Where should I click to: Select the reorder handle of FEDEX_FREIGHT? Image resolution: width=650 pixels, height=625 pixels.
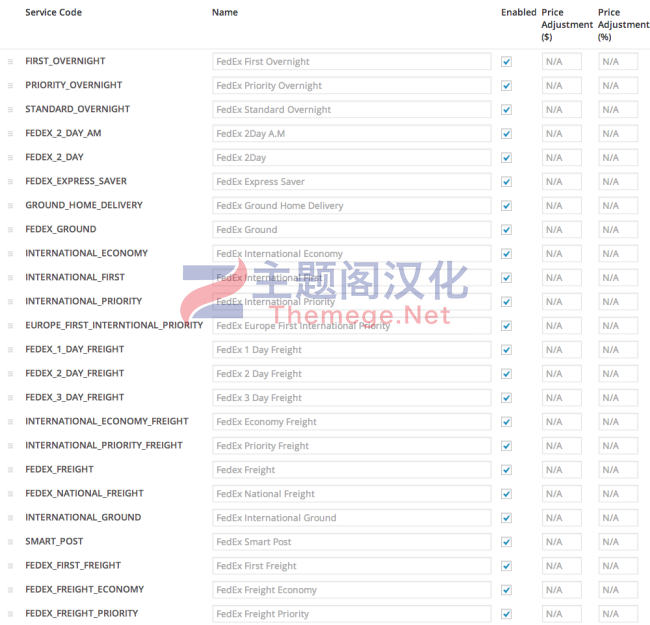[x=10, y=470]
